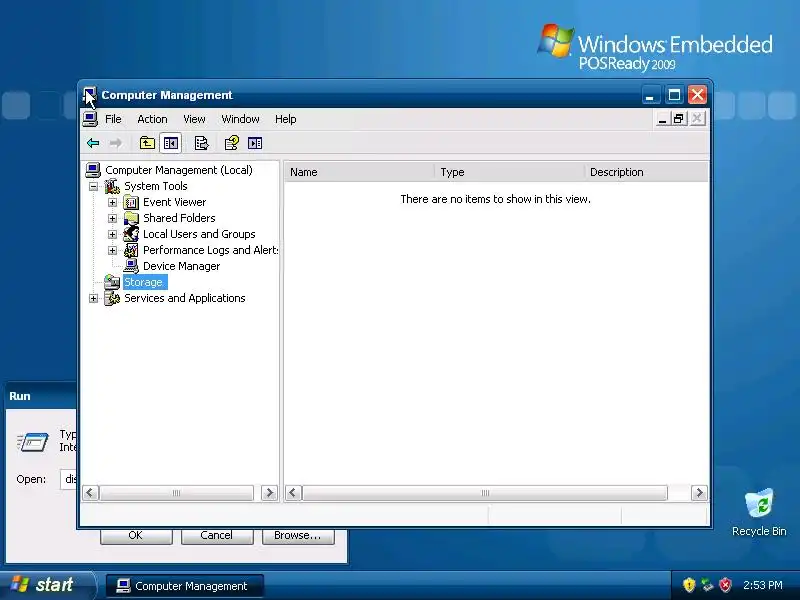Image resolution: width=800 pixels, height=600 pixels.
Task: Open the Help menu
Action: point(285,119)
